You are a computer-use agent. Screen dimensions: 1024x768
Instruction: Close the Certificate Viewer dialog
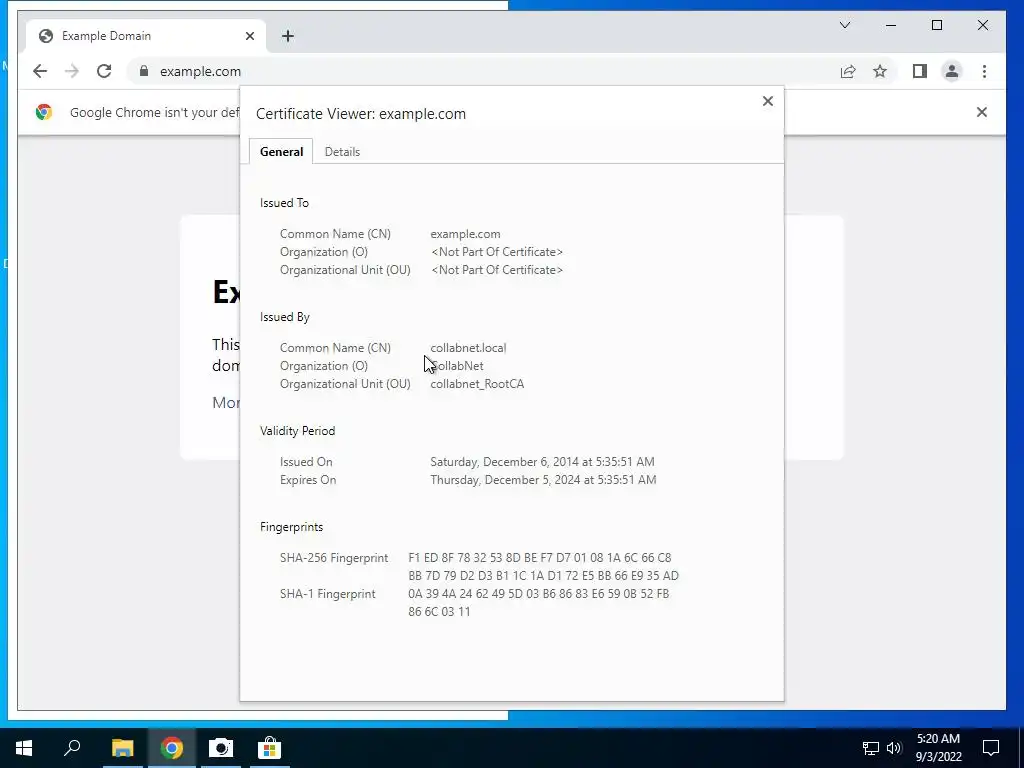point(768,101)
